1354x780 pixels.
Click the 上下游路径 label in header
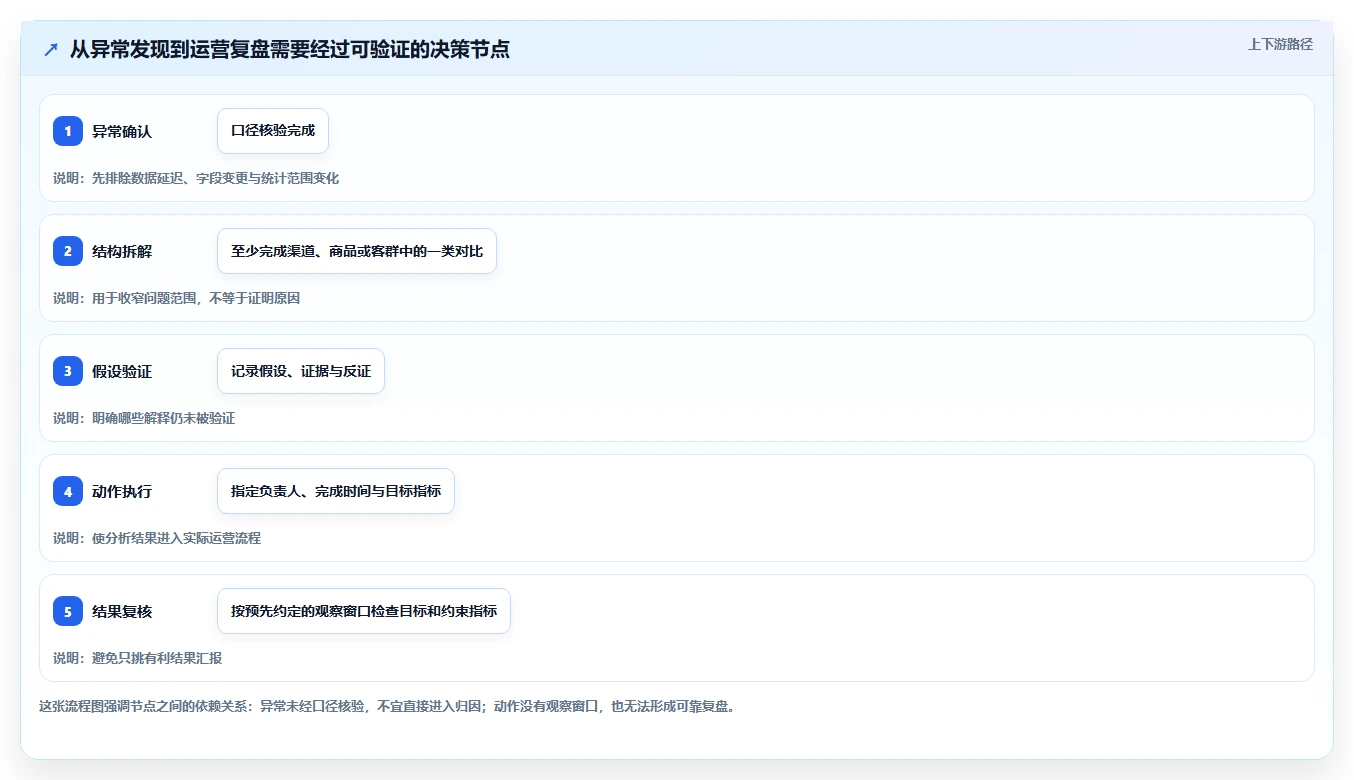(x=1280, y=44)
